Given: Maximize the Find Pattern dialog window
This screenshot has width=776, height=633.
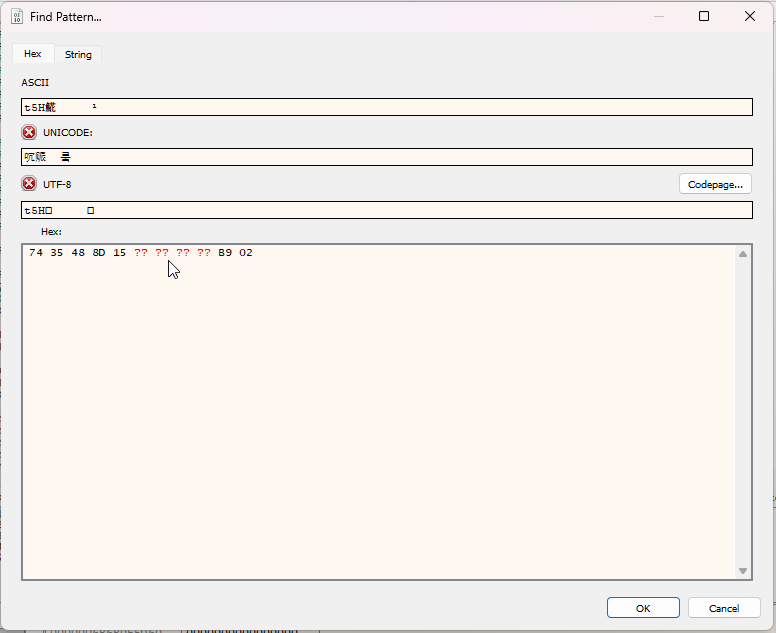Looking at the screenshot, I should coord(704,16).
